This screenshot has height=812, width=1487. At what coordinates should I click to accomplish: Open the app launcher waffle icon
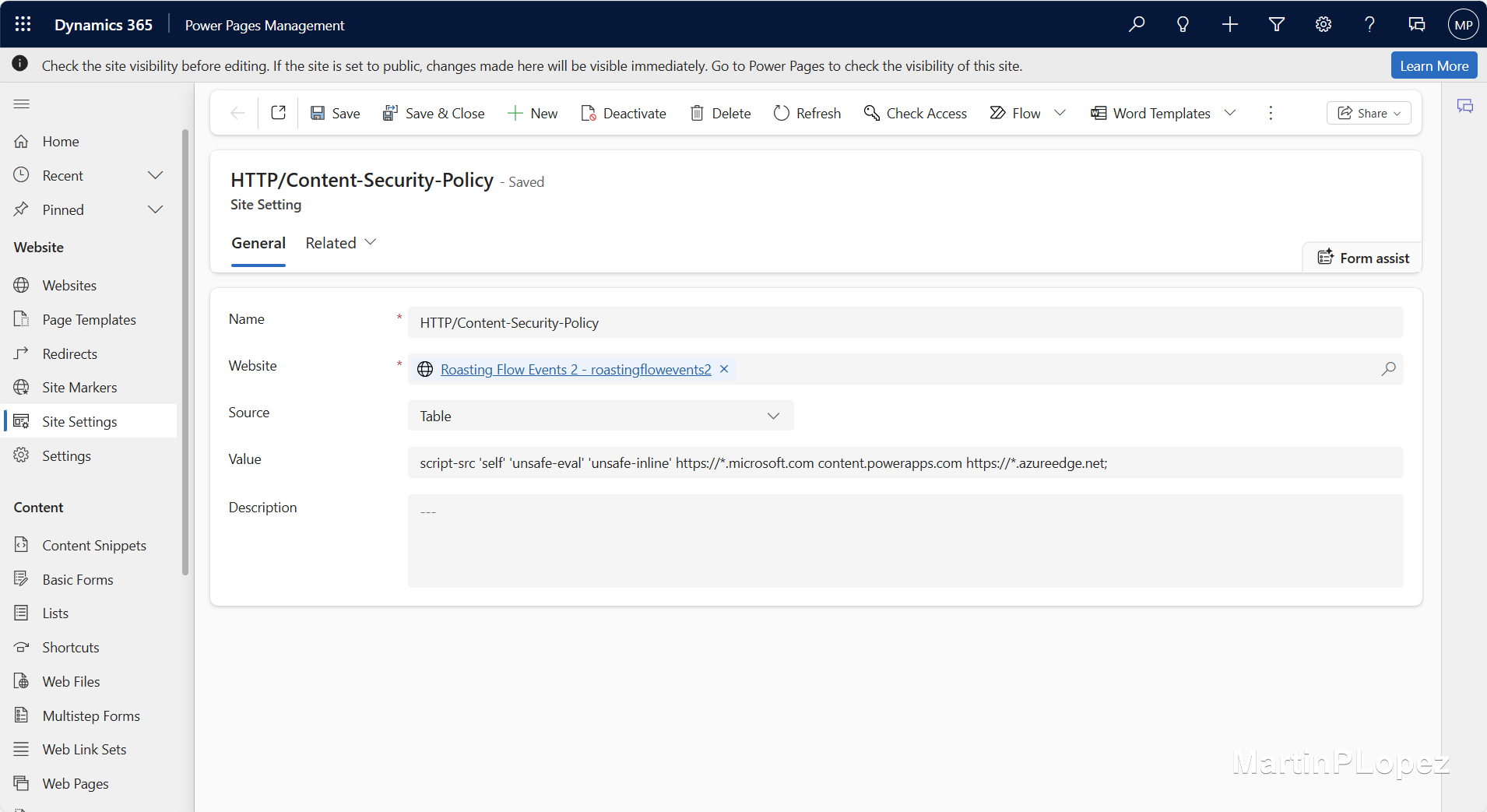point(23,24)
